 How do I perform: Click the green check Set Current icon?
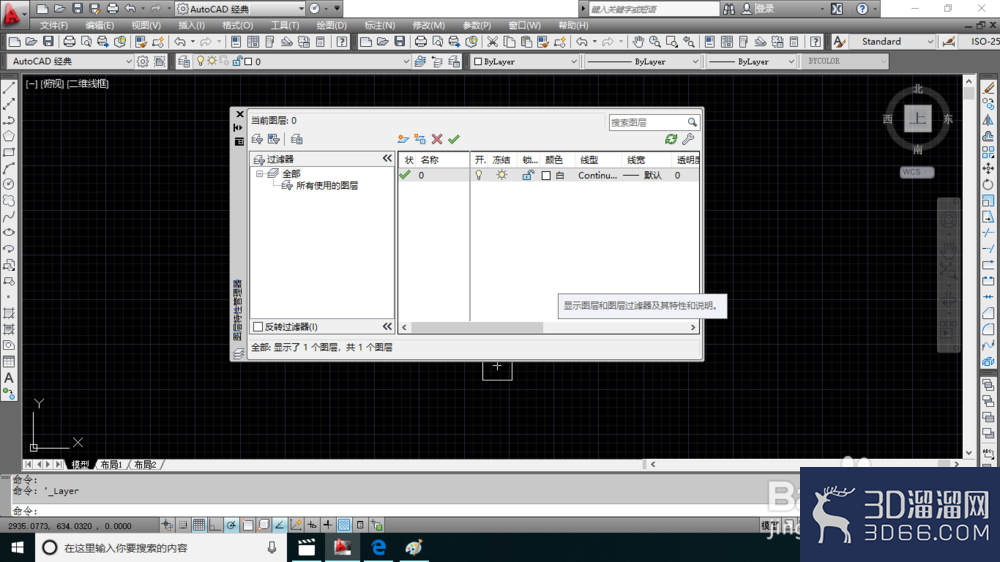coord(454,139)
